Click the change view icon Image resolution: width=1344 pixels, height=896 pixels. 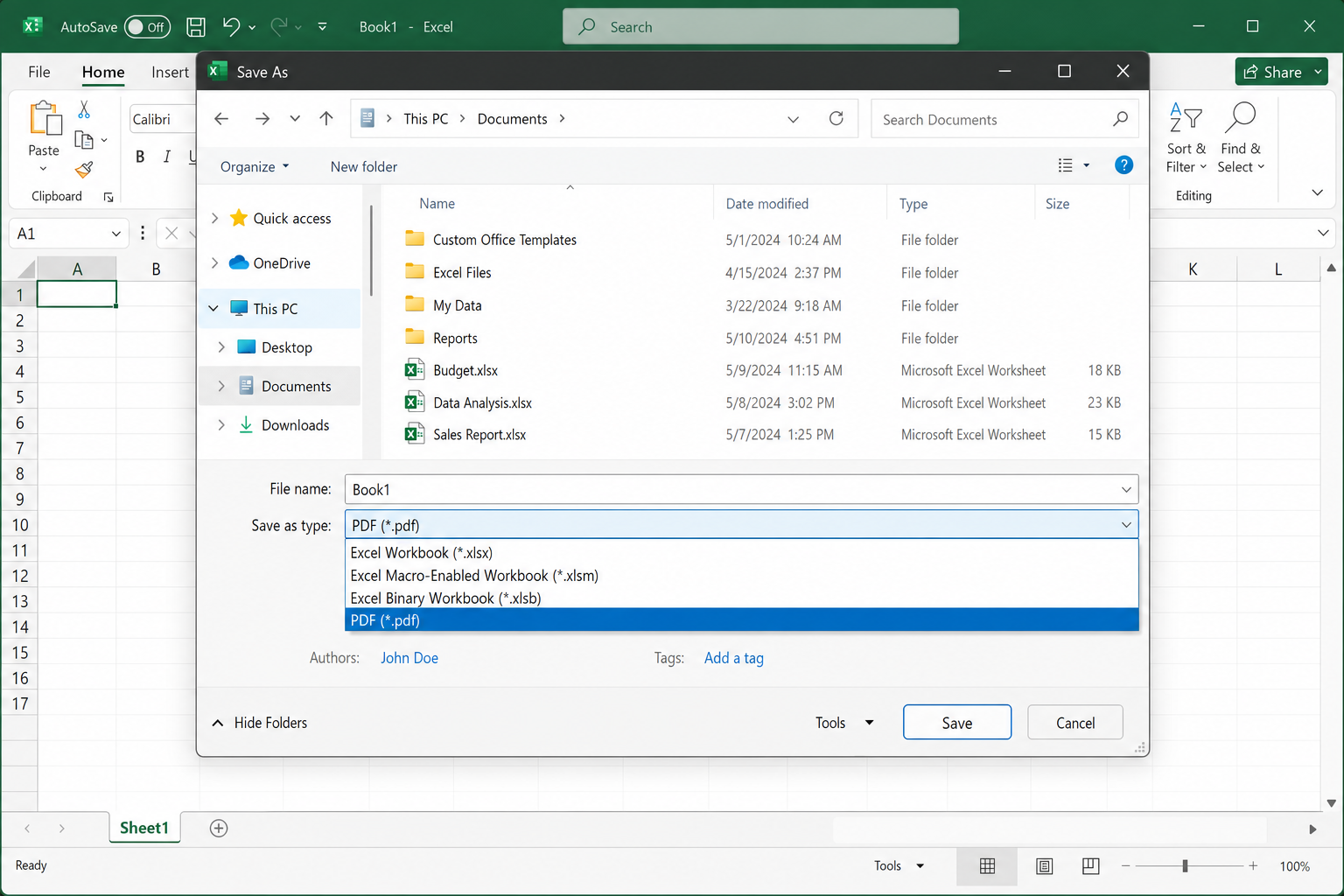pos(1065,165)
